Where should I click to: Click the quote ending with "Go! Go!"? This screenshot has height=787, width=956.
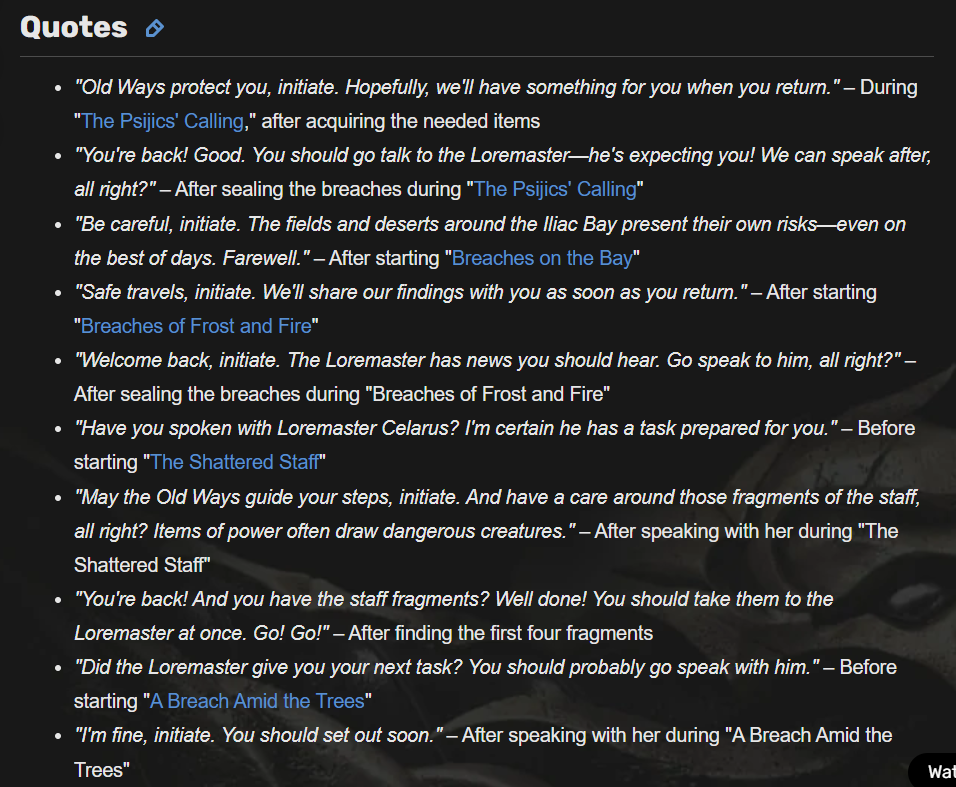tap(454, 616)
